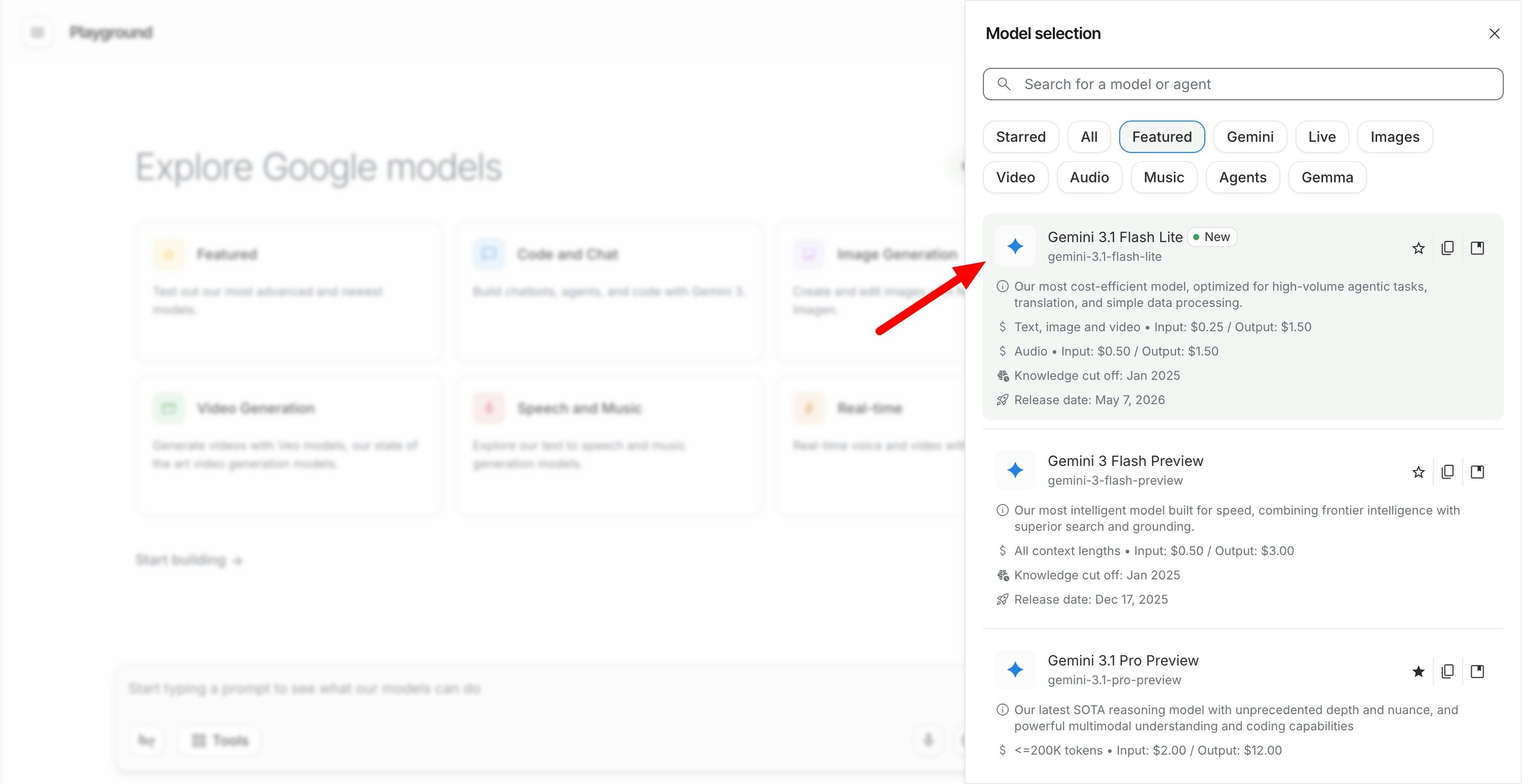Image resolution: width=1522 pixels, height=784 pixels.
Task: Click the Gemini 3.1 Pro Preview sparkle icon
Action: point(1015,670)
